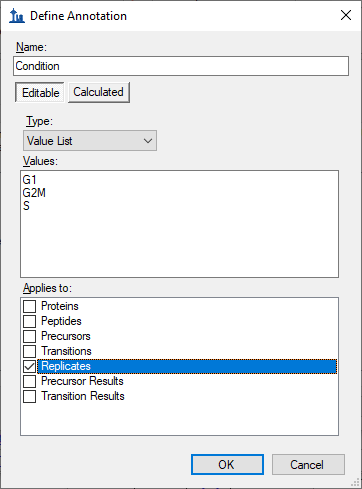Viewport: 362px width, 489px height.
Task: Enable the Peptides checkbox
Action: [x=29, y=321]
